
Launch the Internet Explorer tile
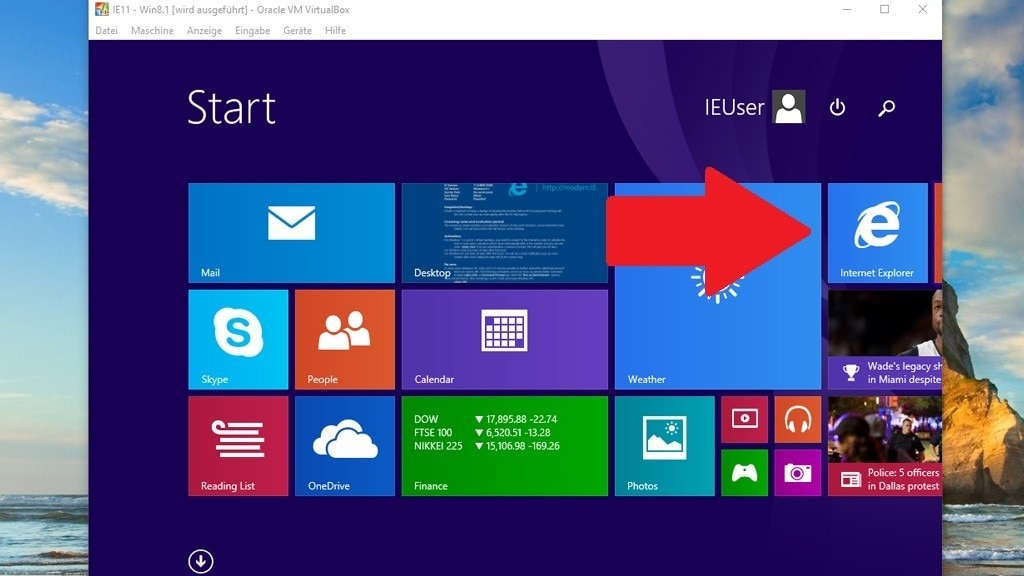point(877,232)
